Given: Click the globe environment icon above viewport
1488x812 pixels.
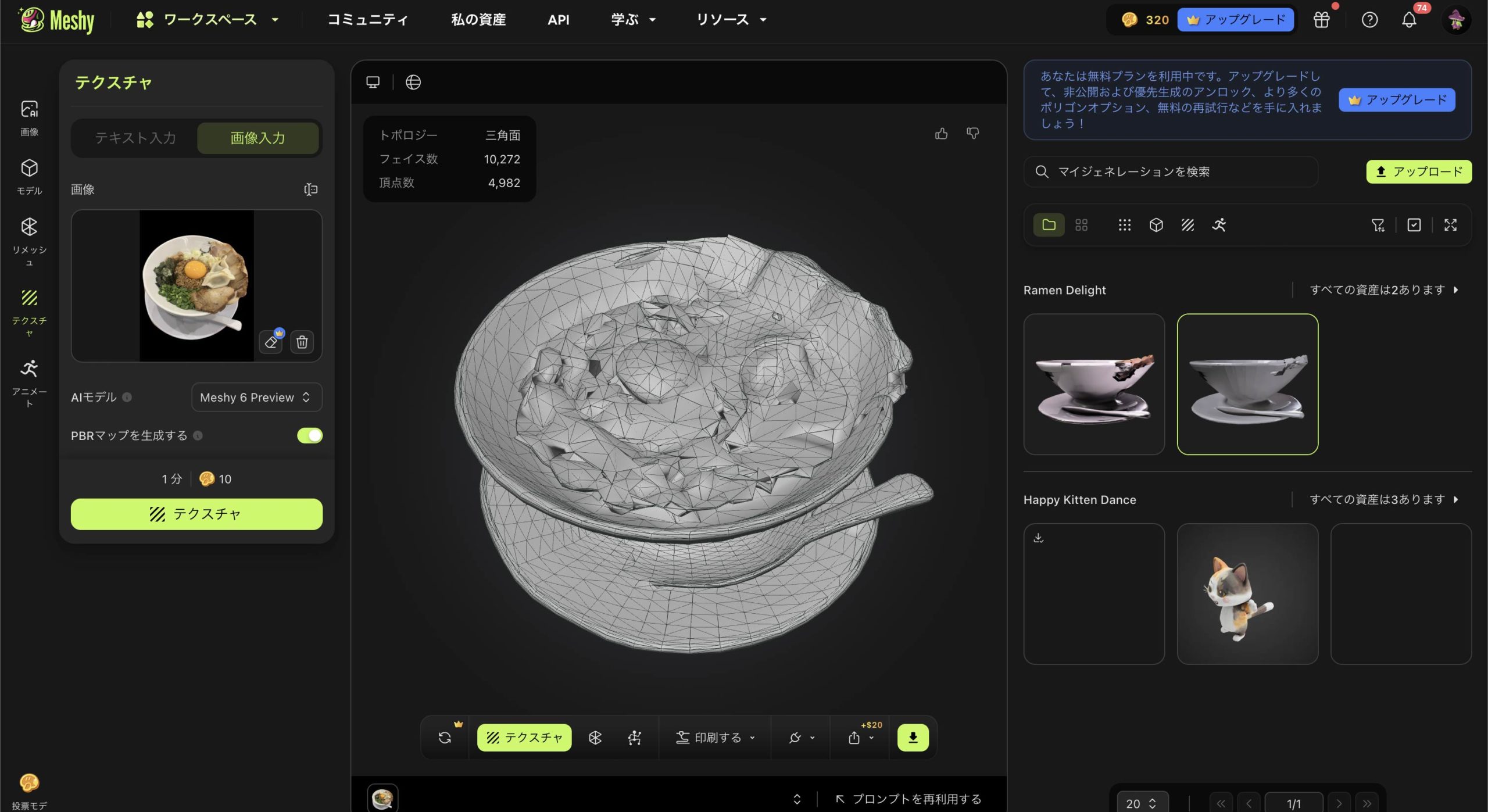Looking at the screenshot, I should click(413, 83).
